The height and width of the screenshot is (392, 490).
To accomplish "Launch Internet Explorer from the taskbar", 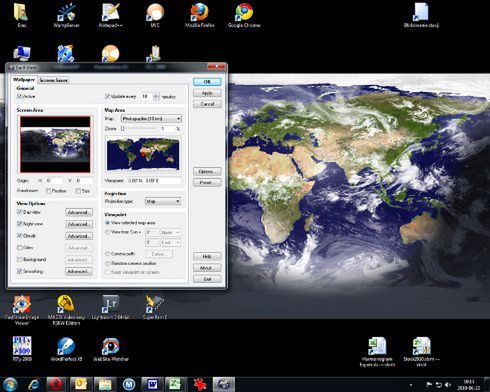I will tap(34, 385).
